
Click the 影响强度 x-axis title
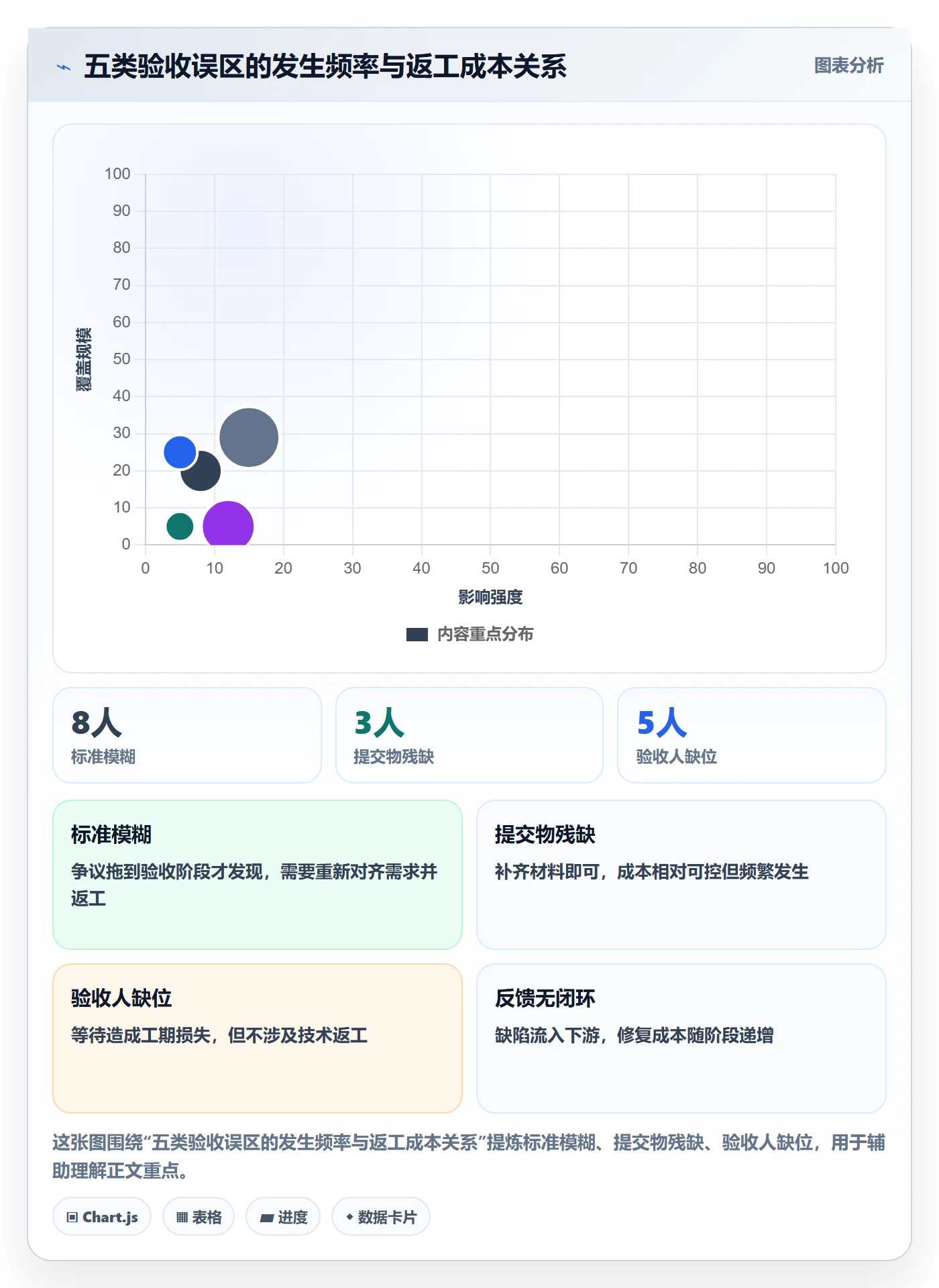(x=490, y=597)
